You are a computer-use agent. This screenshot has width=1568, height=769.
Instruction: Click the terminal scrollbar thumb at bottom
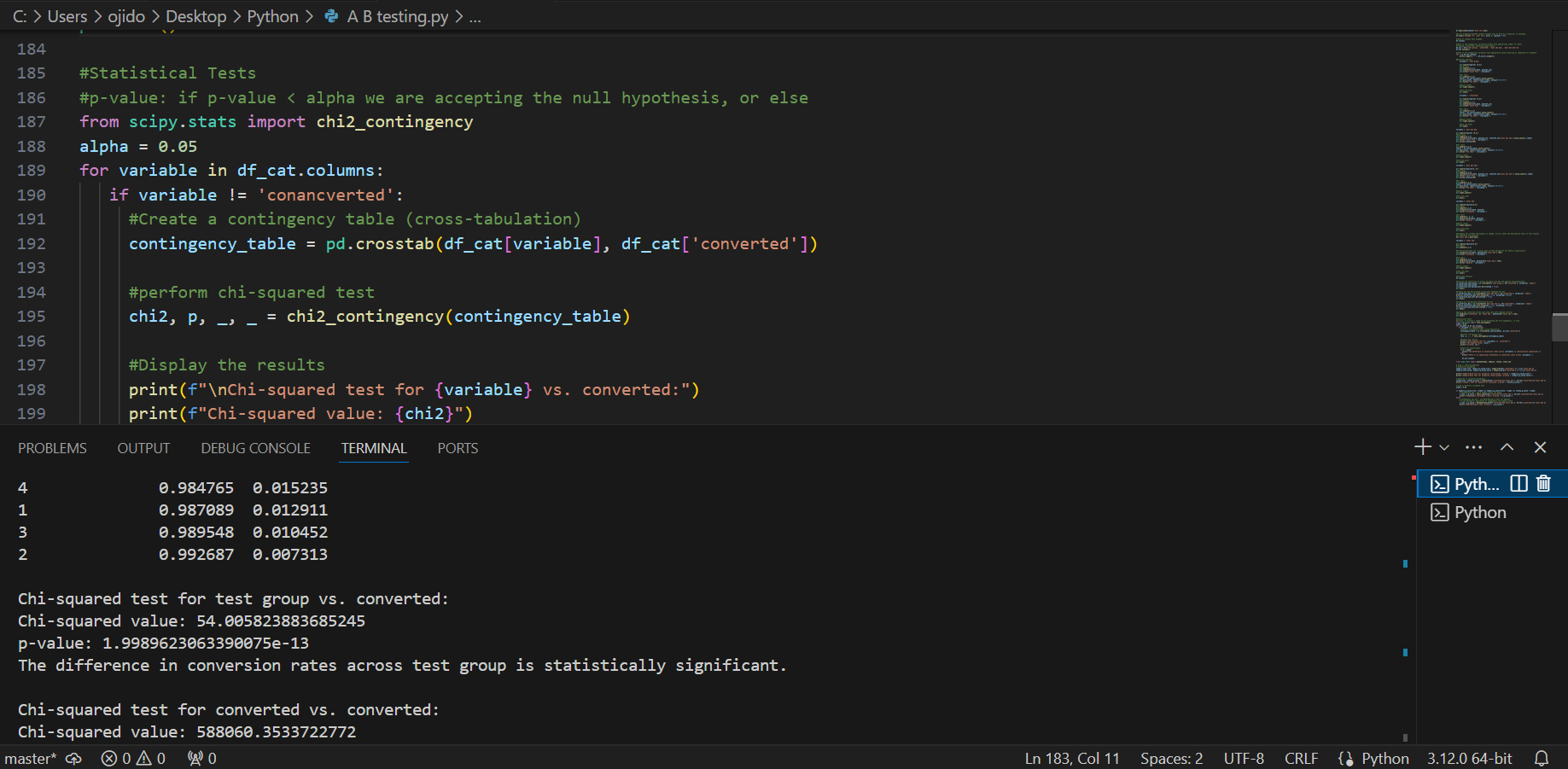(x=1405, y=737)
